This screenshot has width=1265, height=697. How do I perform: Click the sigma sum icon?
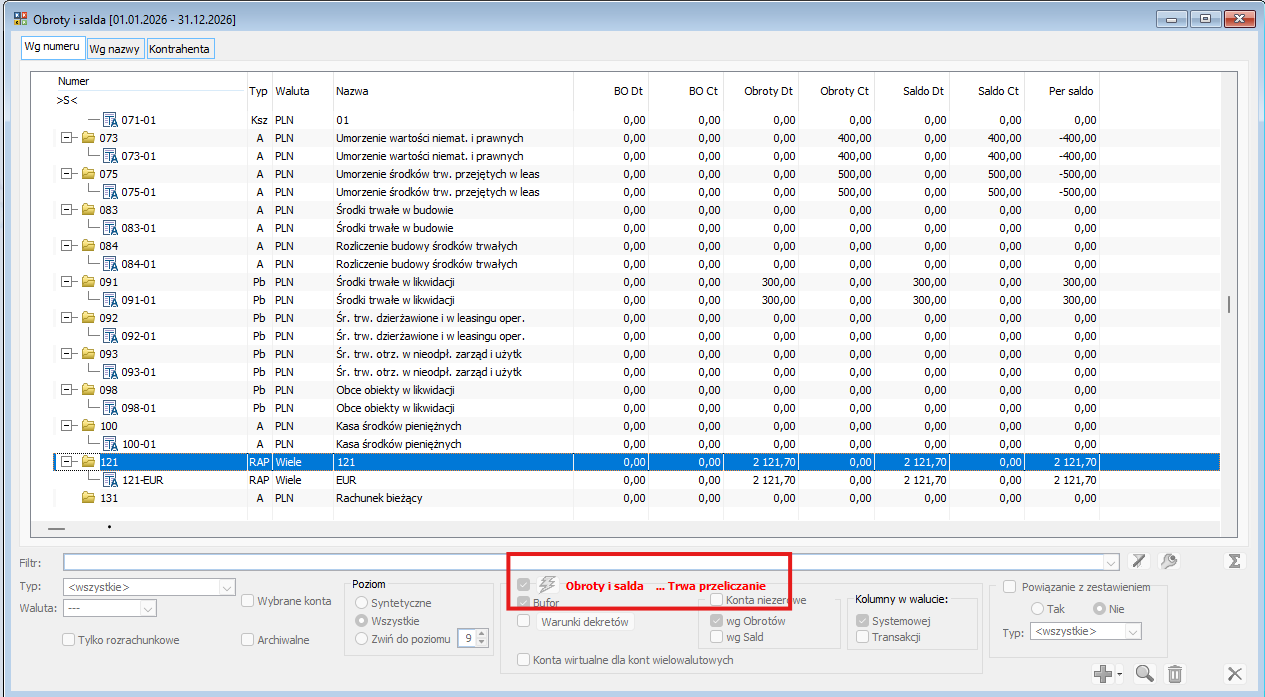1234,561
